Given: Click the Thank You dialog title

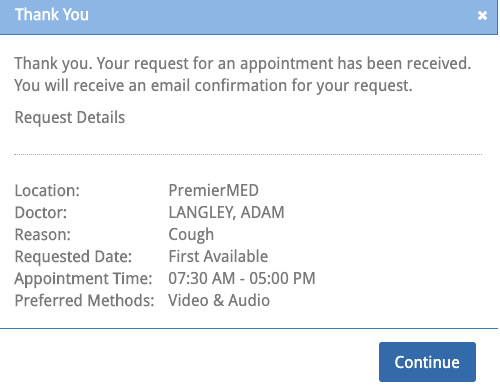Looking at the screenshot, I should pyautogui.click(x=52, y=15).
